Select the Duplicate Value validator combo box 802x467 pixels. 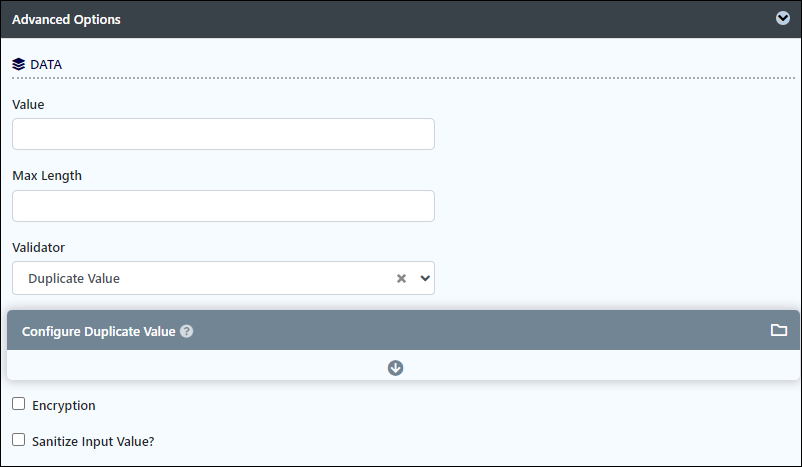click(224, 278)
